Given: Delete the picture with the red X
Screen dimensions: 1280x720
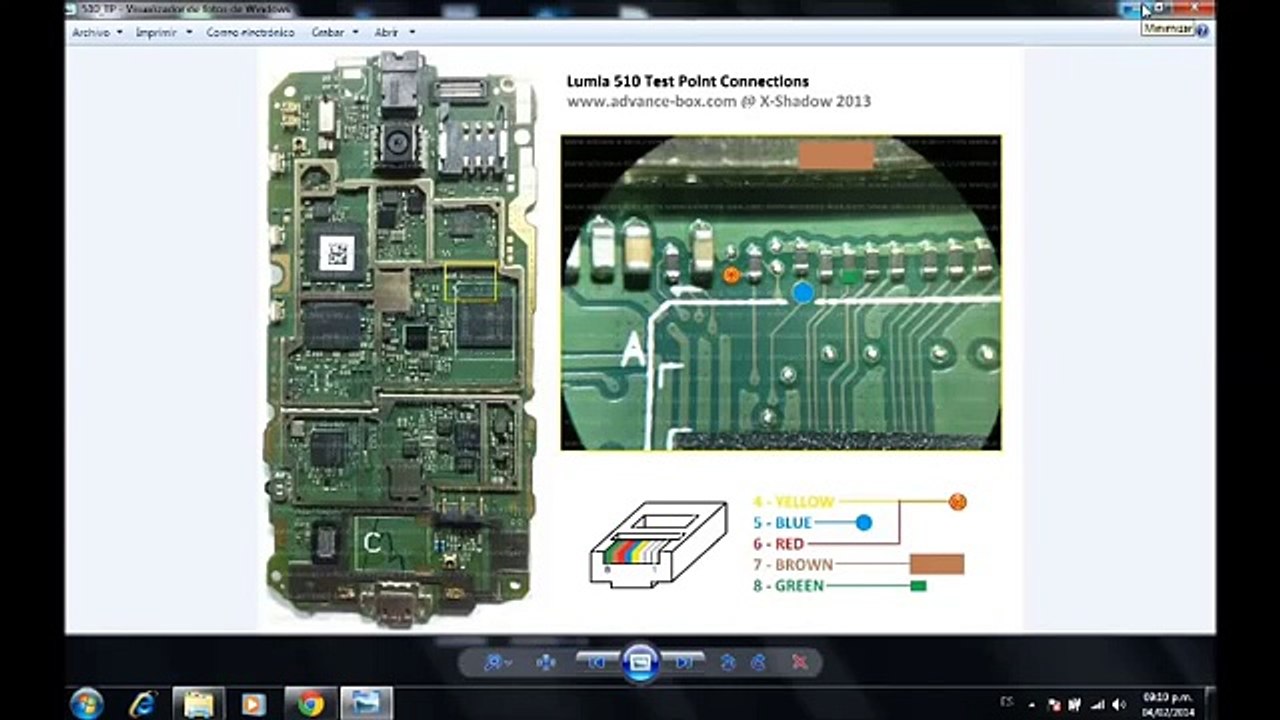Looking at the screenshot, I should coord(800,662).
